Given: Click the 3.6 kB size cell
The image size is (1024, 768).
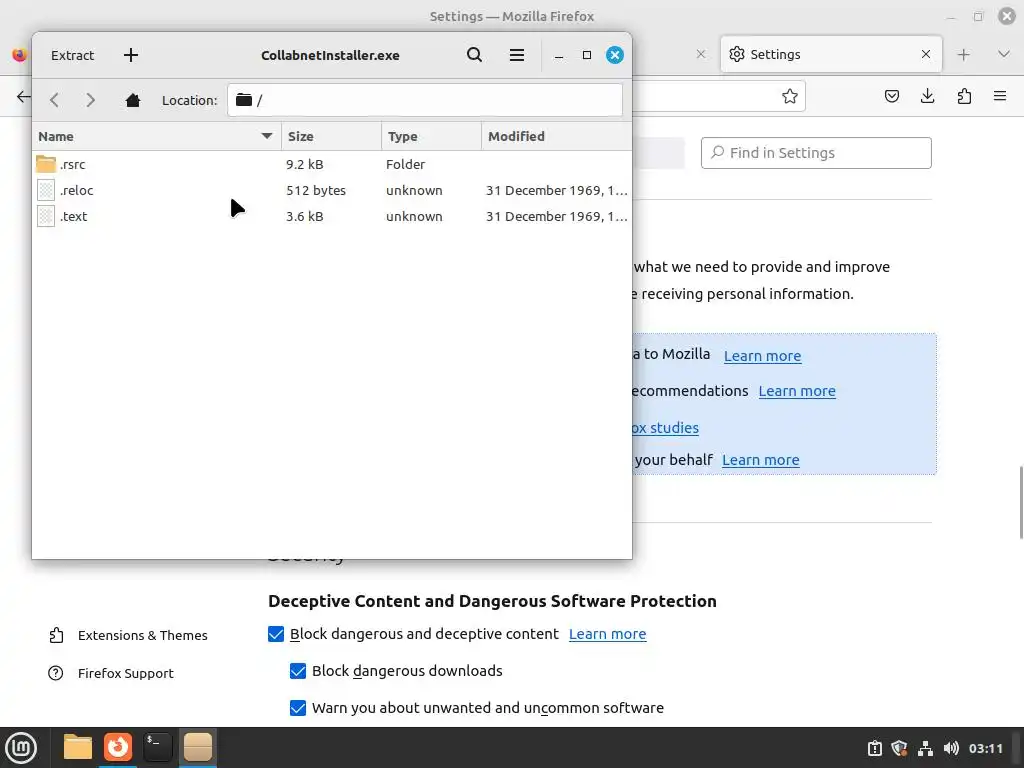Looking at the screenshot, I should 304,217.
